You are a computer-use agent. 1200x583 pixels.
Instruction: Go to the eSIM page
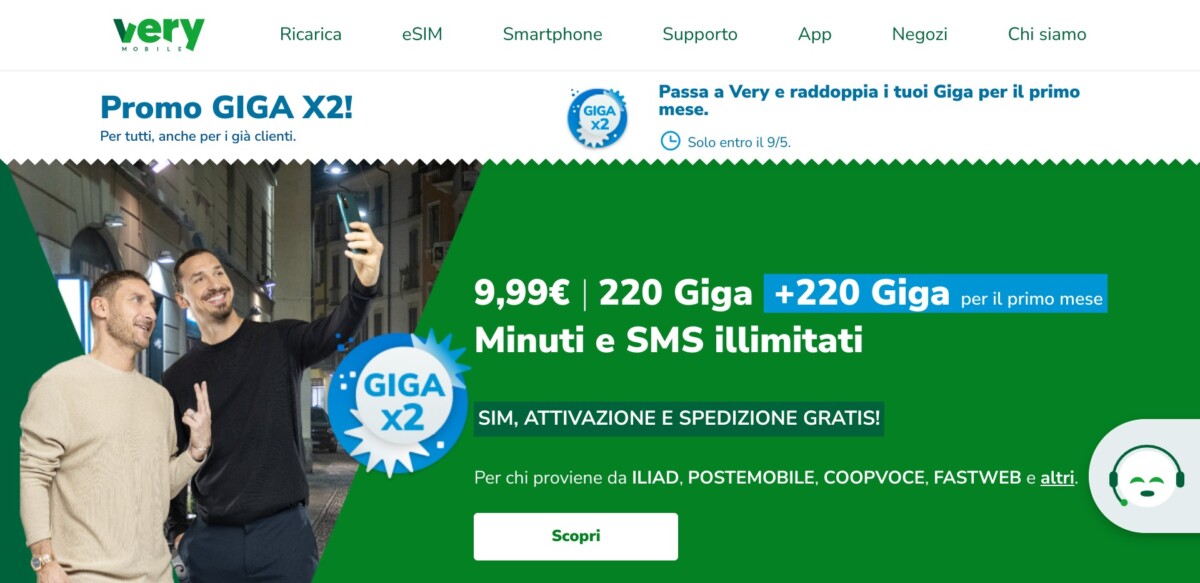(x=422, y=34)
